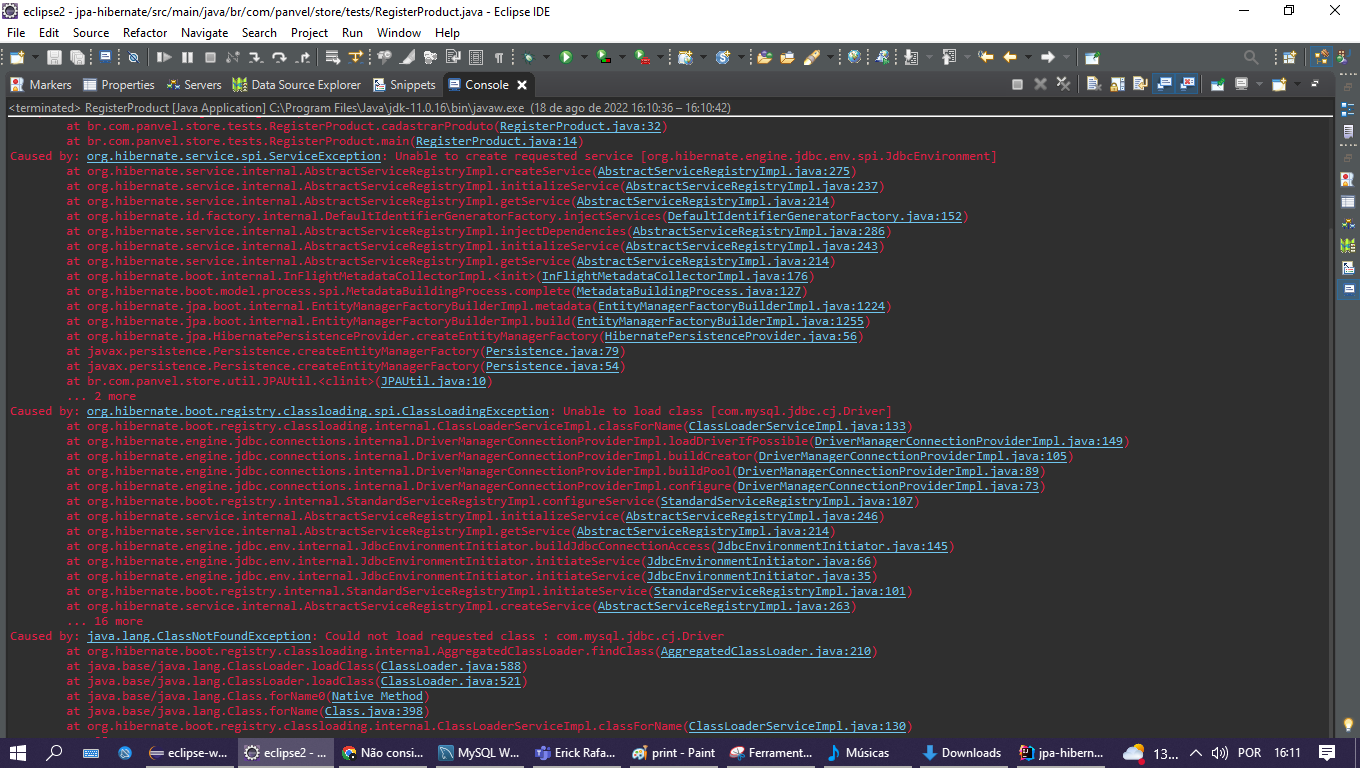The width and height of the screenshot is (1360, 768).
Task: Open the Navigate menu
Action: coord(204,33)
